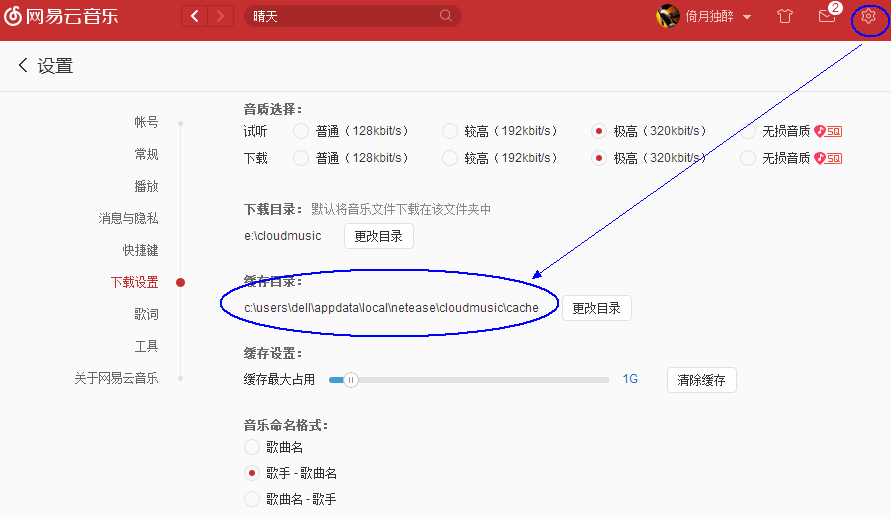Go to 帐号 settings section
Viewport: 891px width, 519px height.
[x=146, y=122]
